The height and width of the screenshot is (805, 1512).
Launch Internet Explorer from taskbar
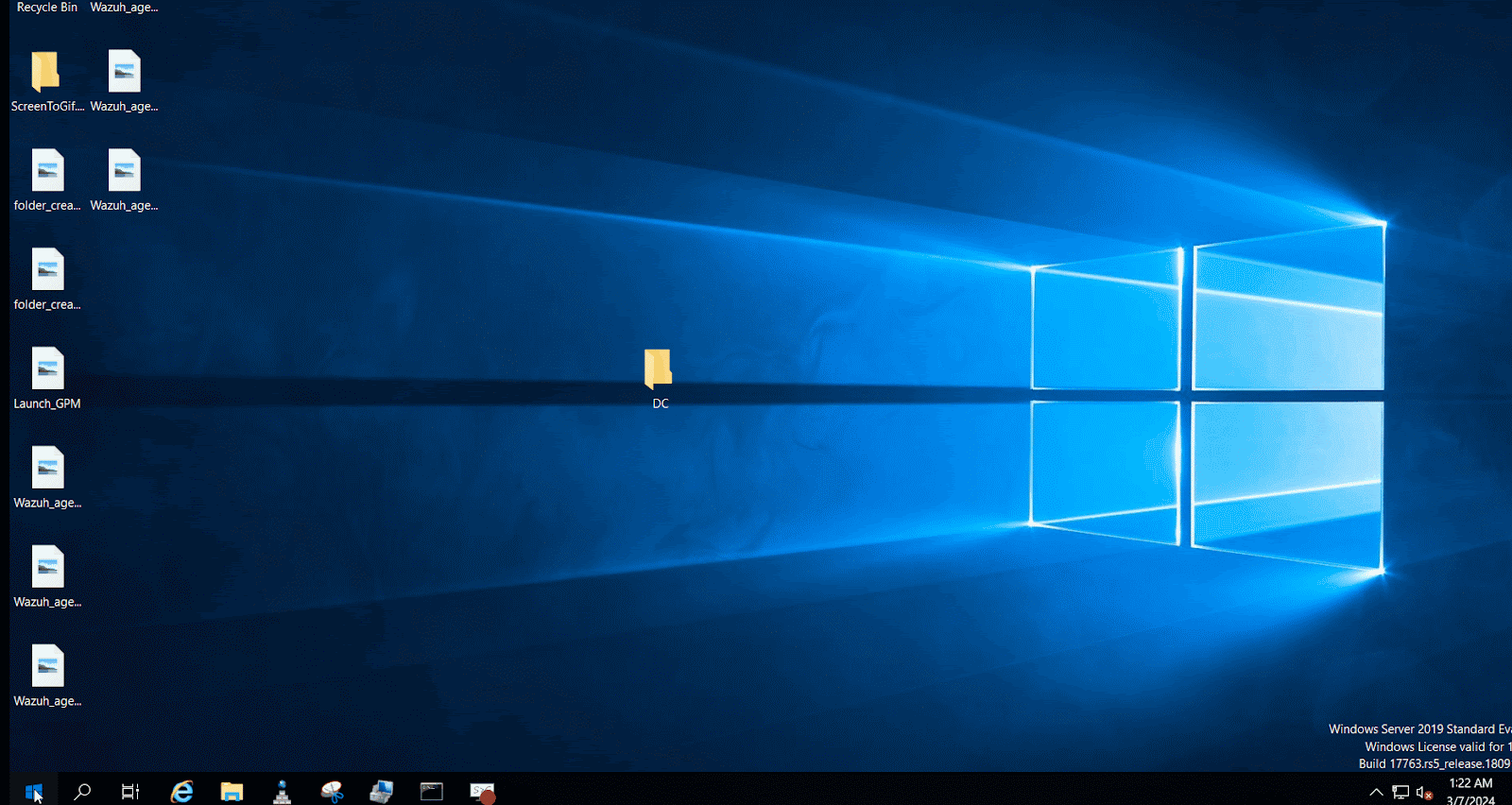181,792
